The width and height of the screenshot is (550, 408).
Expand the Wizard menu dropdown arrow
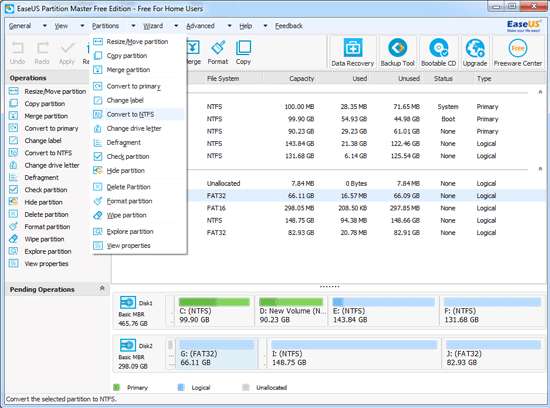tap(176, 26)
